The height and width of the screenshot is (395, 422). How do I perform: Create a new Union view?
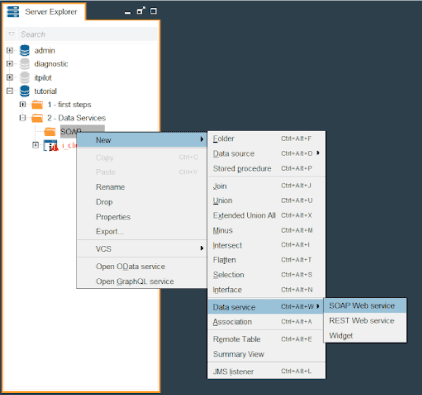tap(266, 201)
